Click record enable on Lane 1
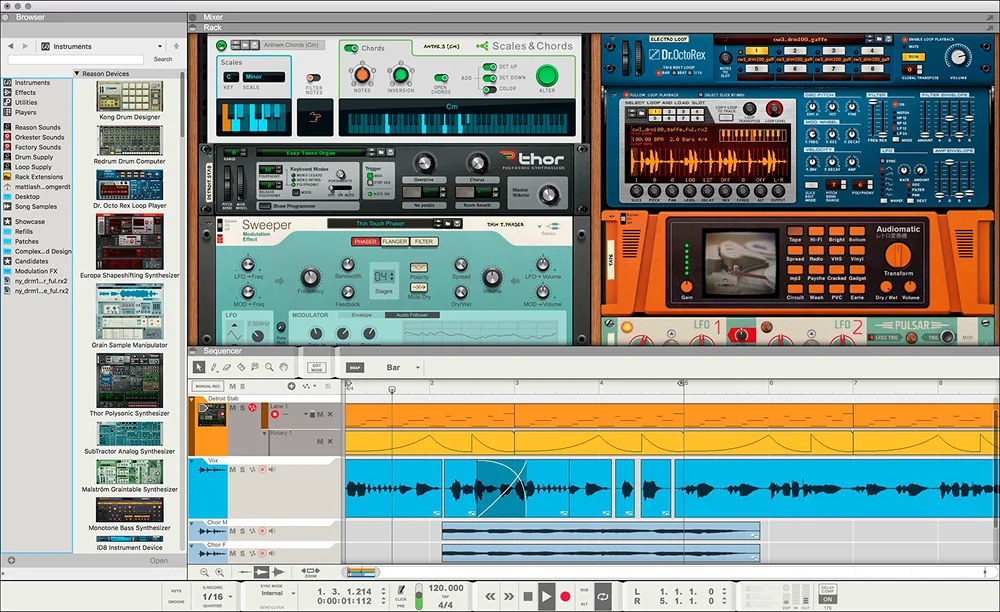 [275, 414]
